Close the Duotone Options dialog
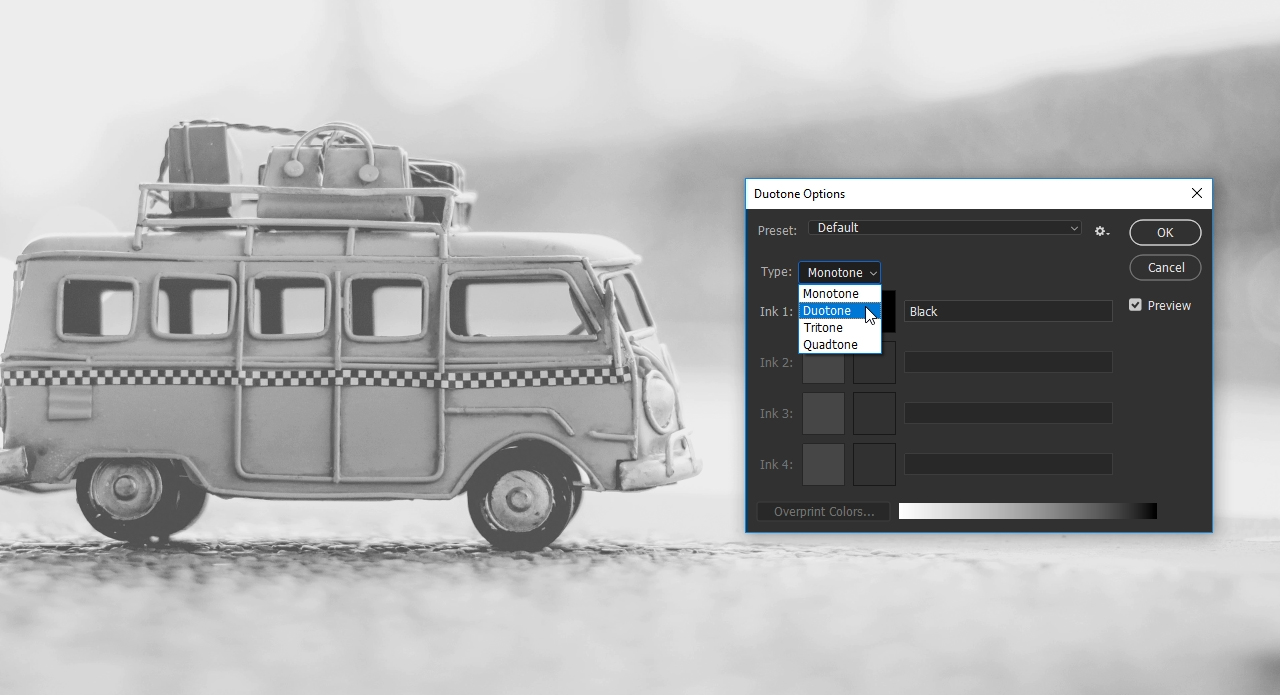Image resolution: width=1280 pixels, height=695 pixels. pos(1196,194)
